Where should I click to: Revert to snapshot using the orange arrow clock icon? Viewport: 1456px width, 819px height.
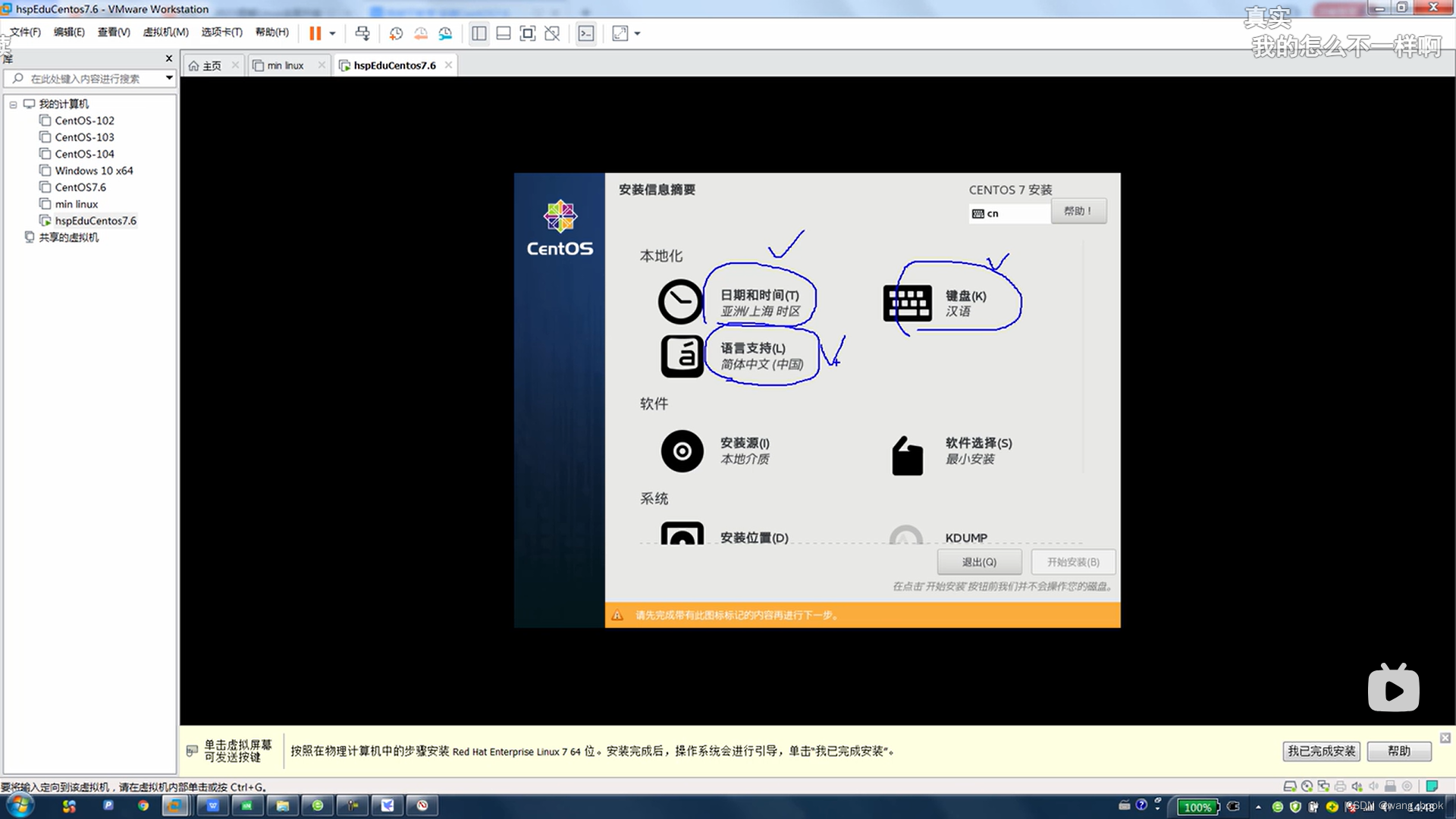421,33
